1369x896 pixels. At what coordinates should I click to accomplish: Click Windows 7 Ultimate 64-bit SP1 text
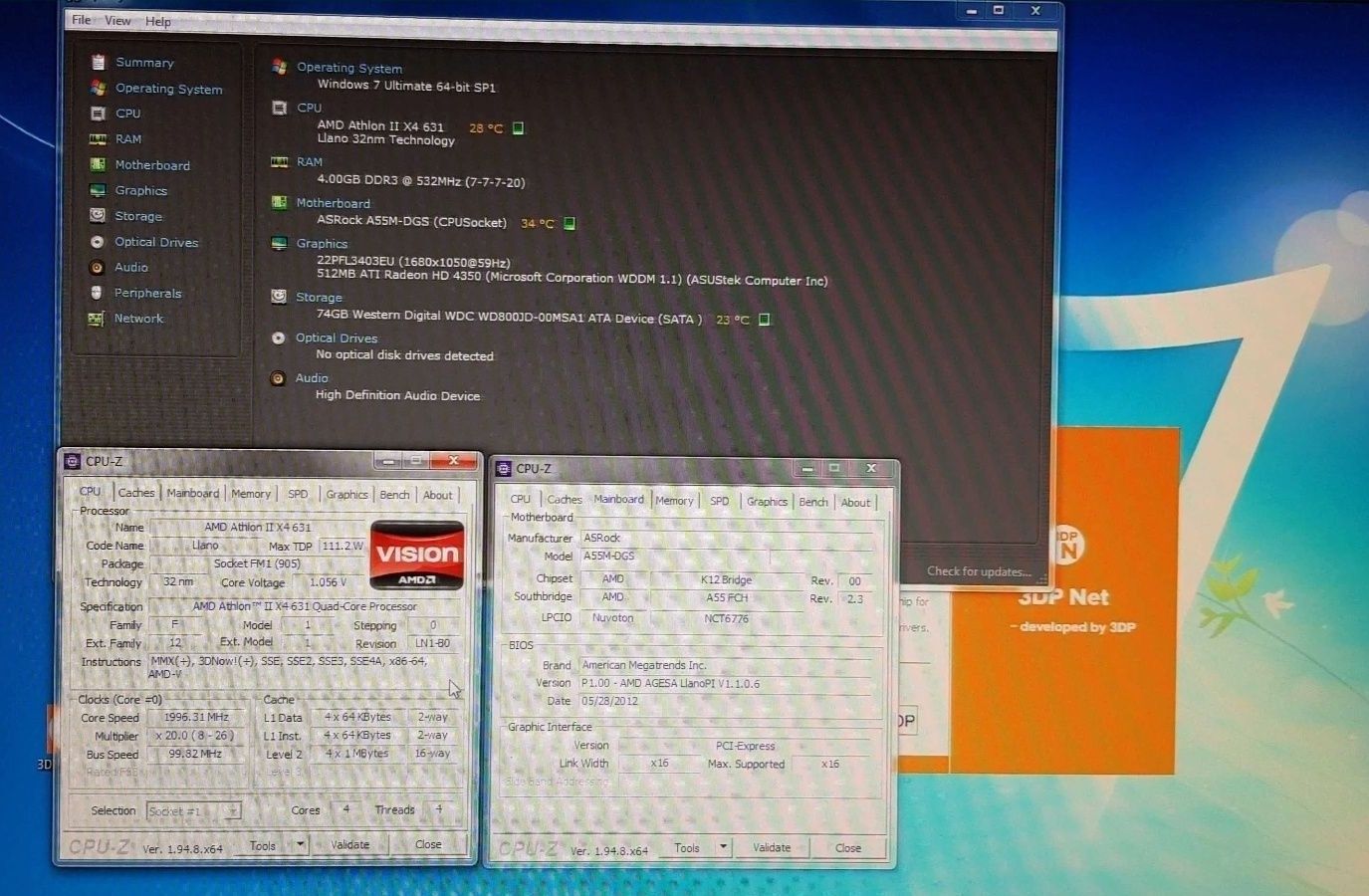406,86
